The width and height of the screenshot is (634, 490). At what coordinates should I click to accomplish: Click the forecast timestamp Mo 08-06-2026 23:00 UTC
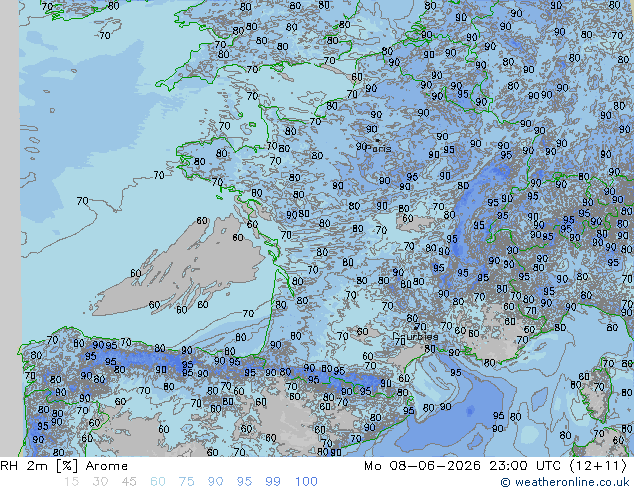coord(463,466)
